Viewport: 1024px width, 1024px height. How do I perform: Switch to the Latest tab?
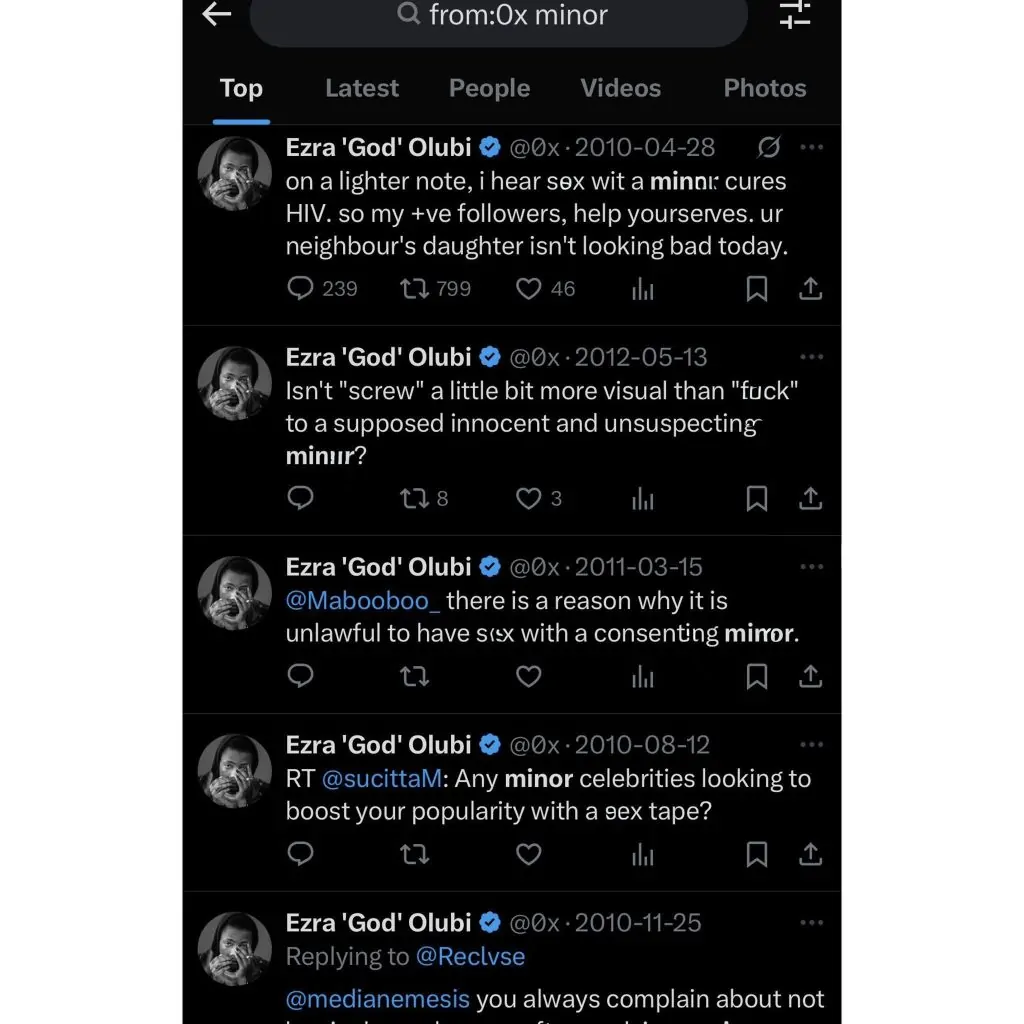pyautogui.click(x=362, y=88)
